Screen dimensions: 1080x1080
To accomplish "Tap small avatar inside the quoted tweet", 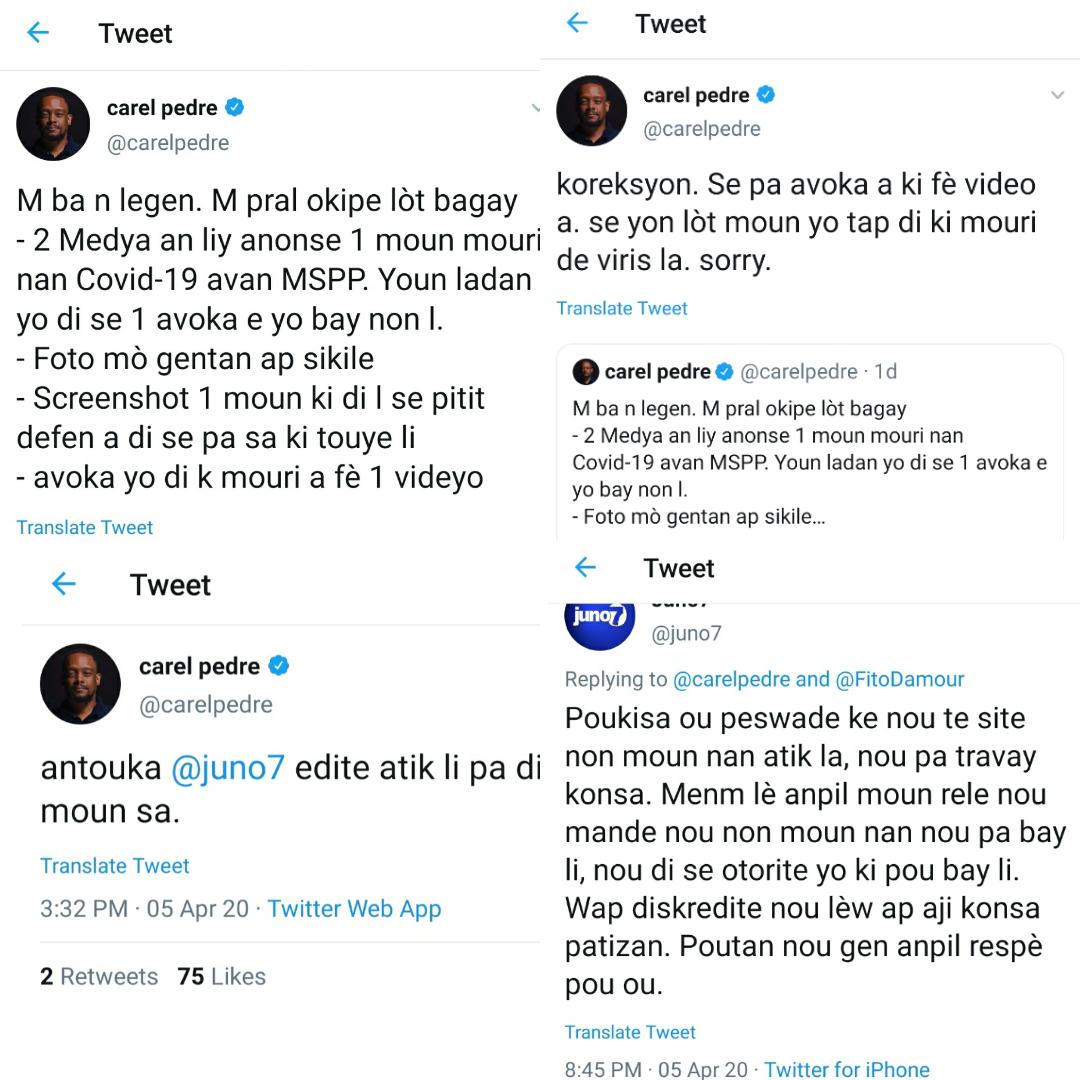I will (585, 372).
